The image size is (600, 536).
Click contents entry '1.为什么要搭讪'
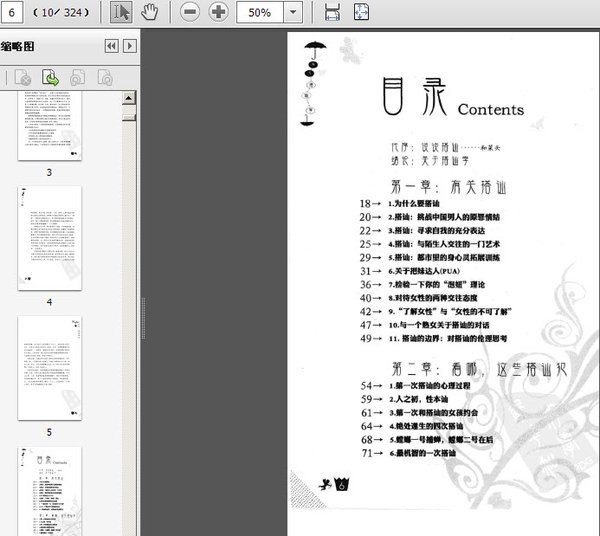tap(414, 204)
